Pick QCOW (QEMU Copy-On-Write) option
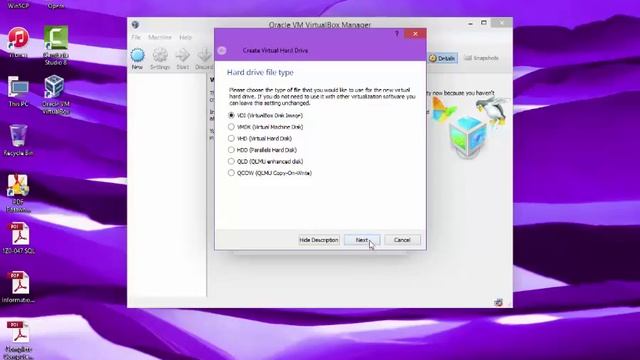This screenshot has height=360, width=640. pos(270,173)
